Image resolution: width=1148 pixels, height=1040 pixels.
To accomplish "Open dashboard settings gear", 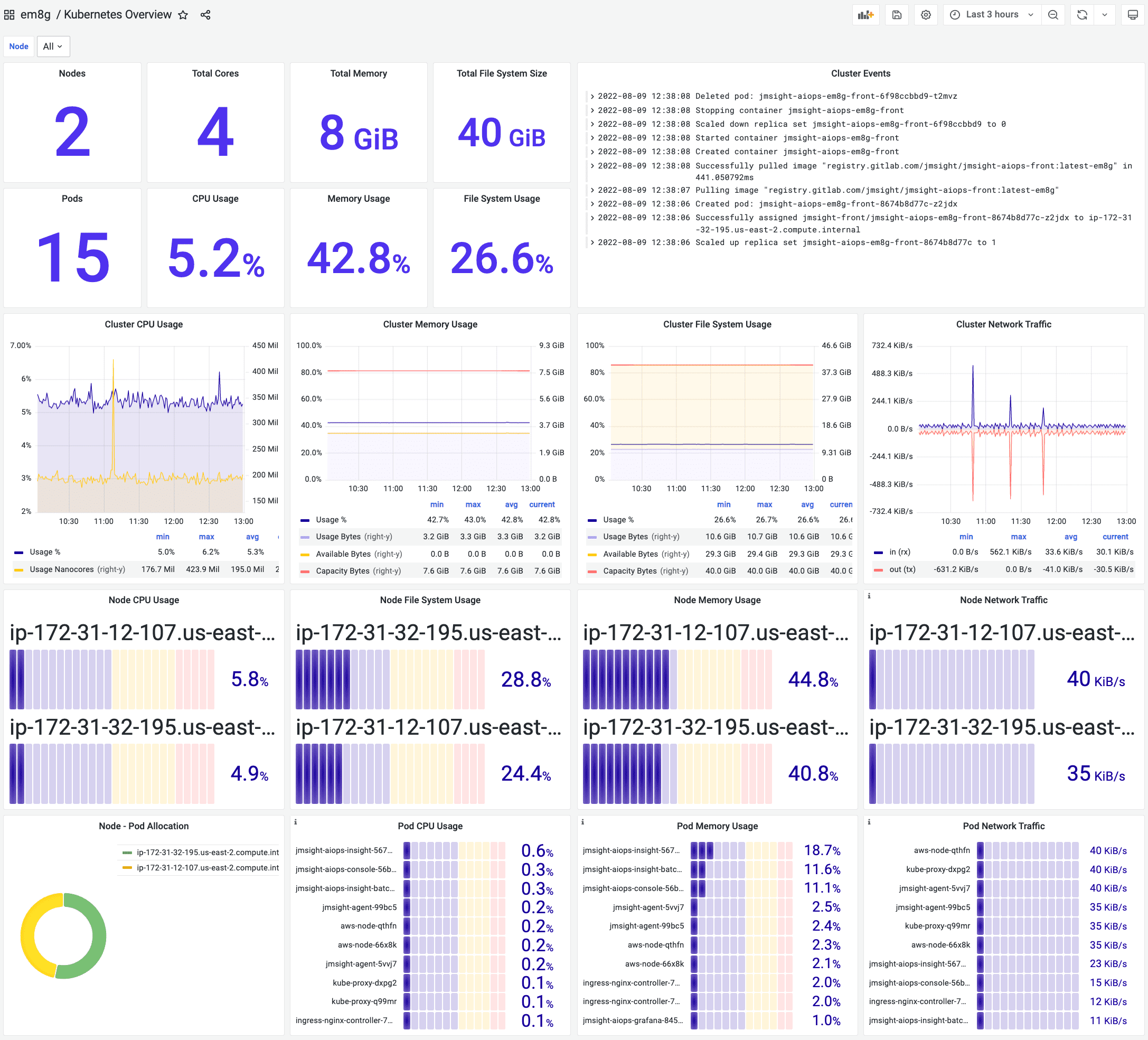I will coord(926,15).
